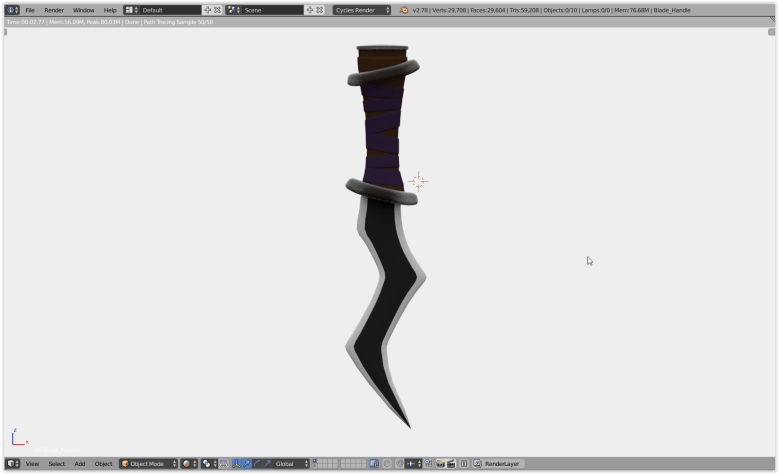Add a new screen layout with plus icon
The height and width of the screenshot is (474, 779).
tap(208, 10)
